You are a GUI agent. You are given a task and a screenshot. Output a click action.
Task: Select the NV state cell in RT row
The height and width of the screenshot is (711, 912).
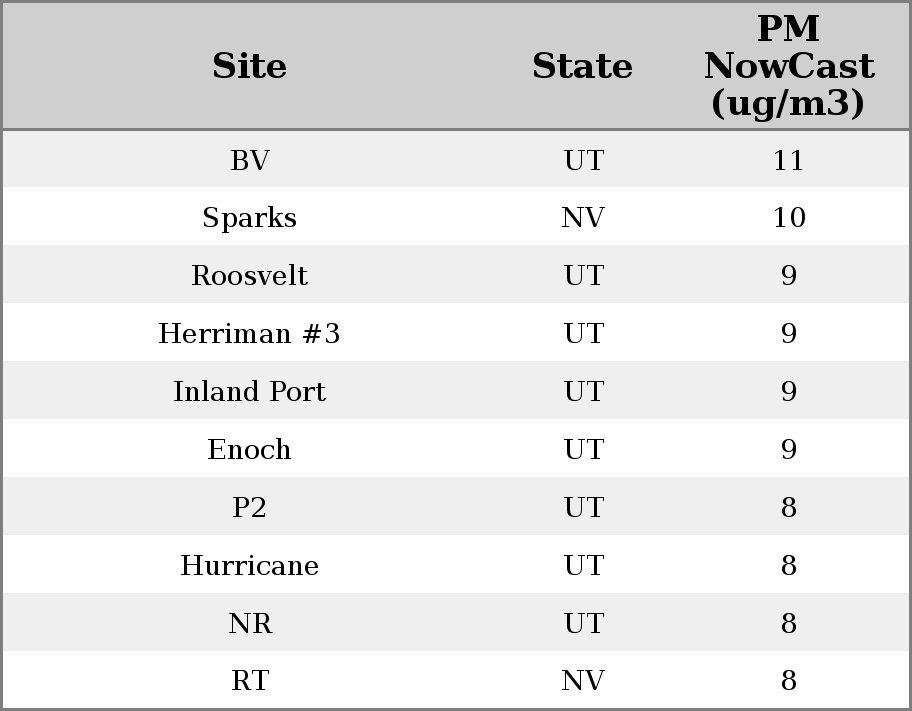[x=582, y=681]
